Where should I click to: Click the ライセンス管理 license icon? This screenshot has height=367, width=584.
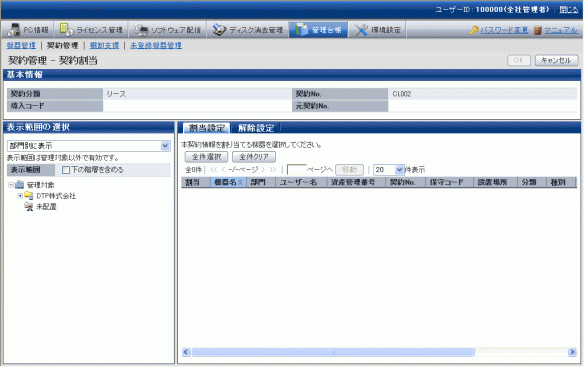click(x=66, y=29)
